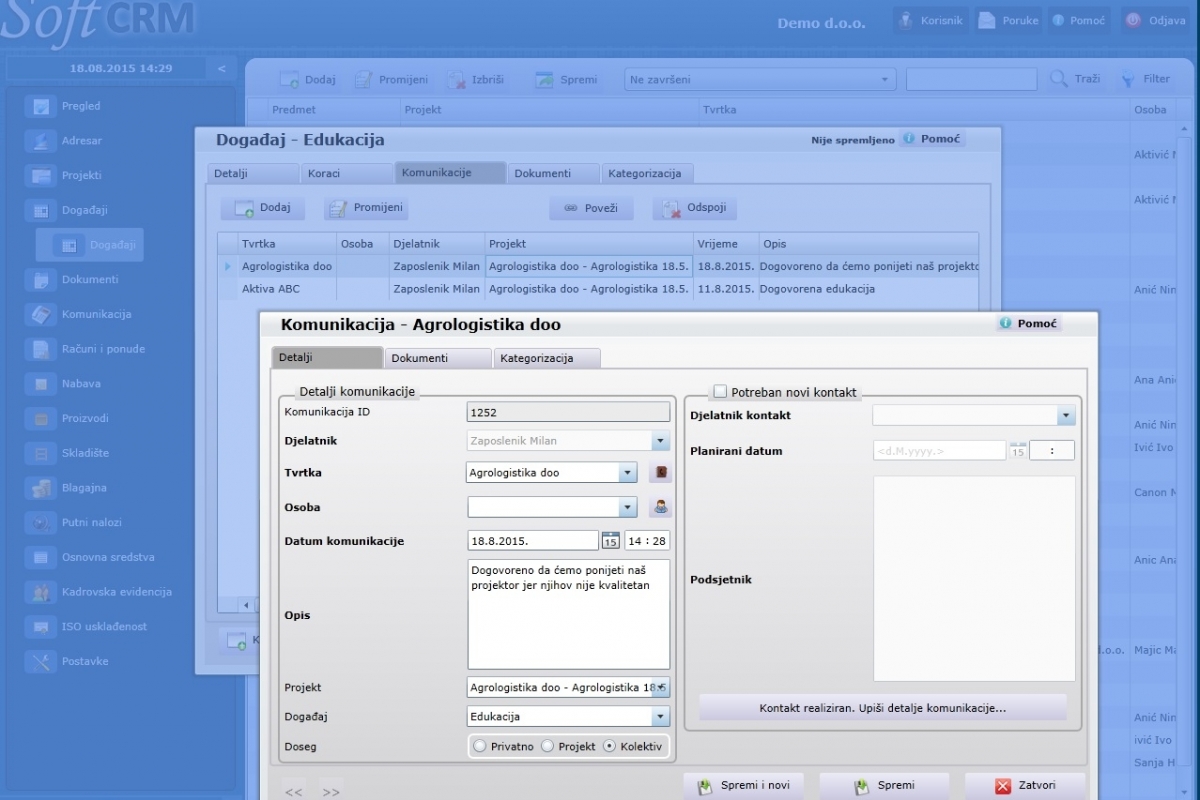The height and width of the screenshot is (800, 1200).
Task: Open Pregled icon in sidebar
Action: click(x=41, y=107)
